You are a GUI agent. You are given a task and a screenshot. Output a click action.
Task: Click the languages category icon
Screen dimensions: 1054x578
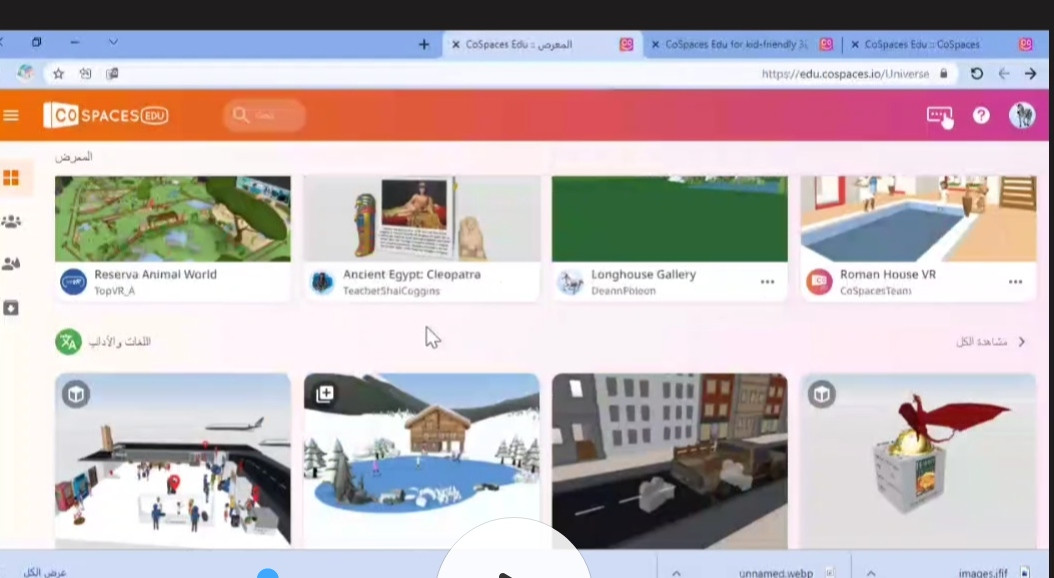[x=68, y=342]
